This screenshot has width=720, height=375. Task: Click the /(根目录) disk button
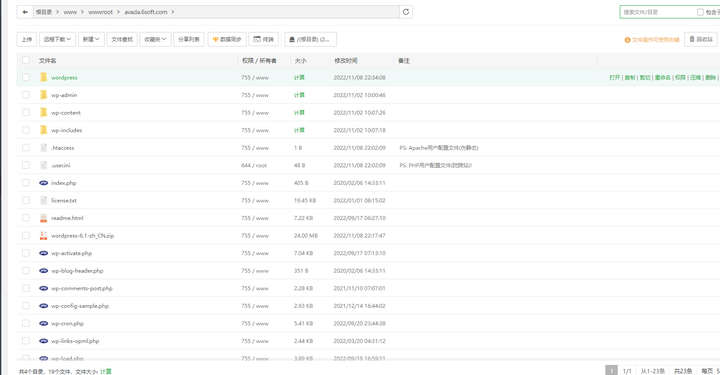click(x=310, y=39)
